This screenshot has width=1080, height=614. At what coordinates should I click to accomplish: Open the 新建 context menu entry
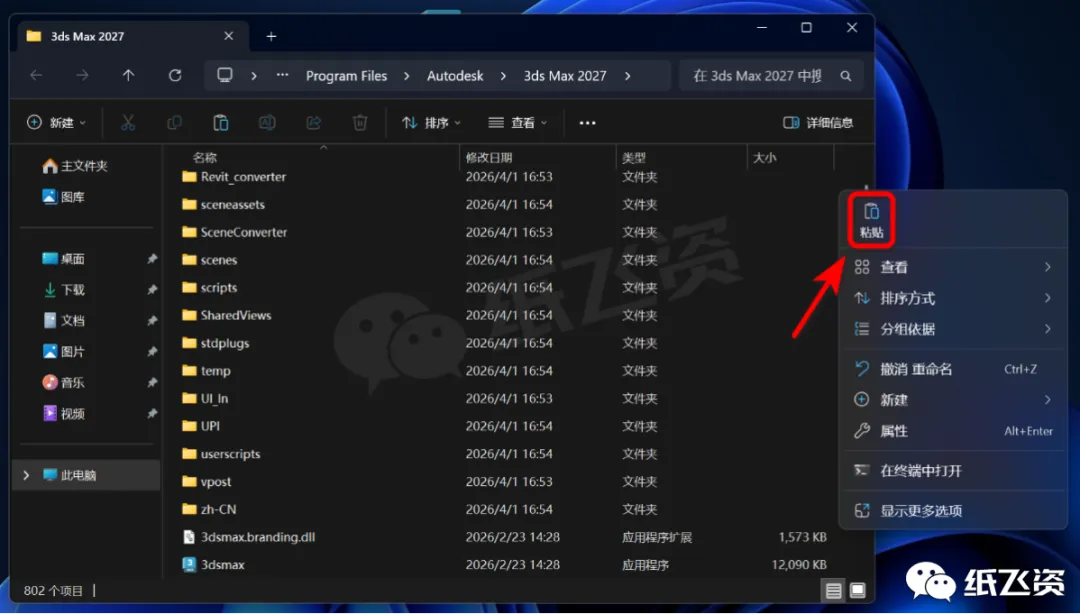pyautogui.click(x=953, y=400)
